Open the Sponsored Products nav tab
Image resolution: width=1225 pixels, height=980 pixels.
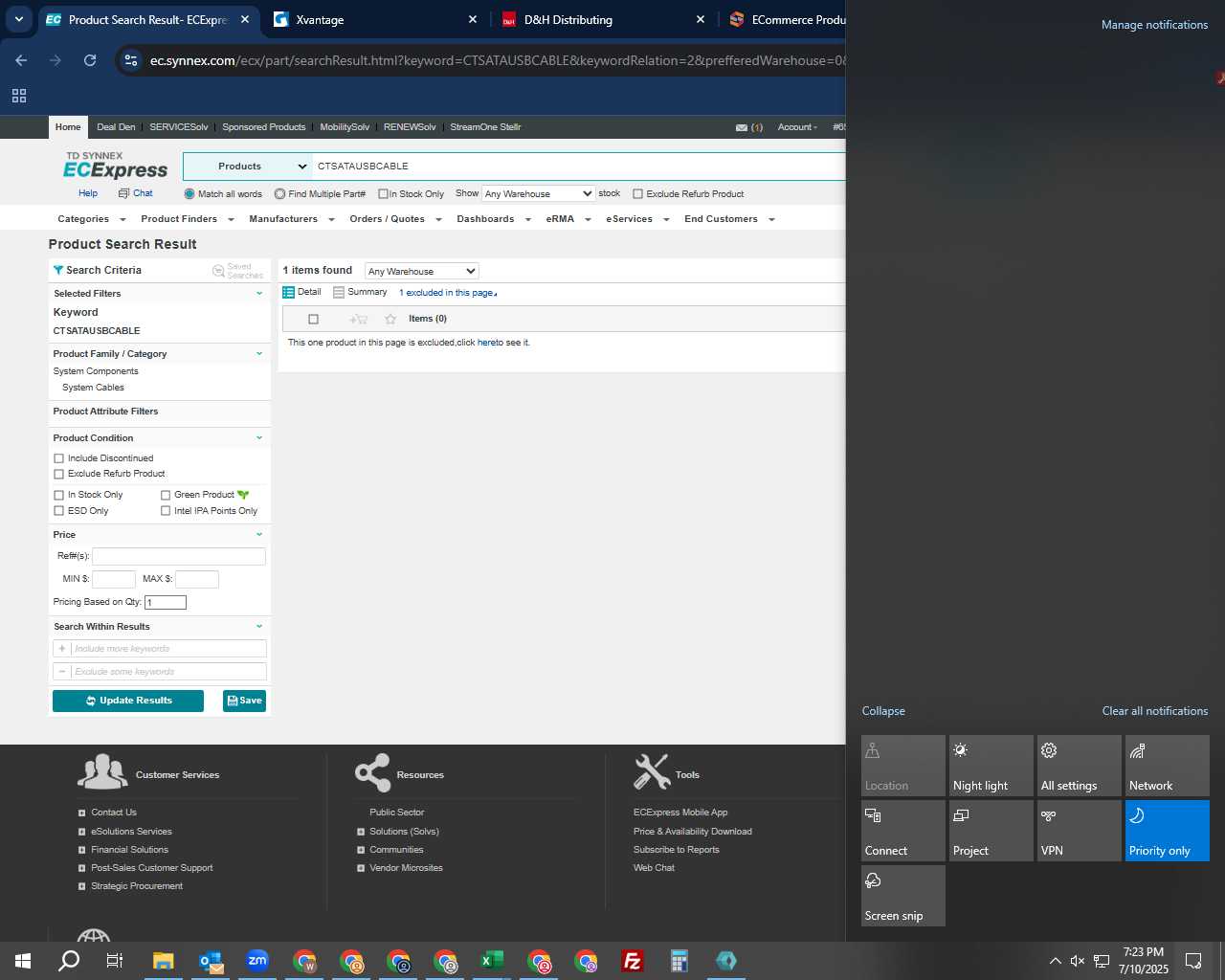pos(264,127)
